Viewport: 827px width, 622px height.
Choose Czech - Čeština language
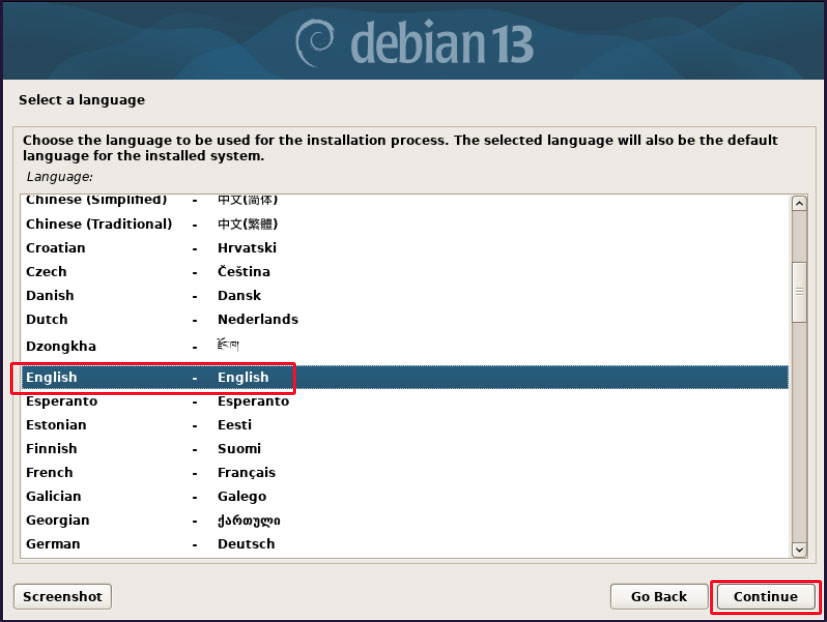[405, 272]
